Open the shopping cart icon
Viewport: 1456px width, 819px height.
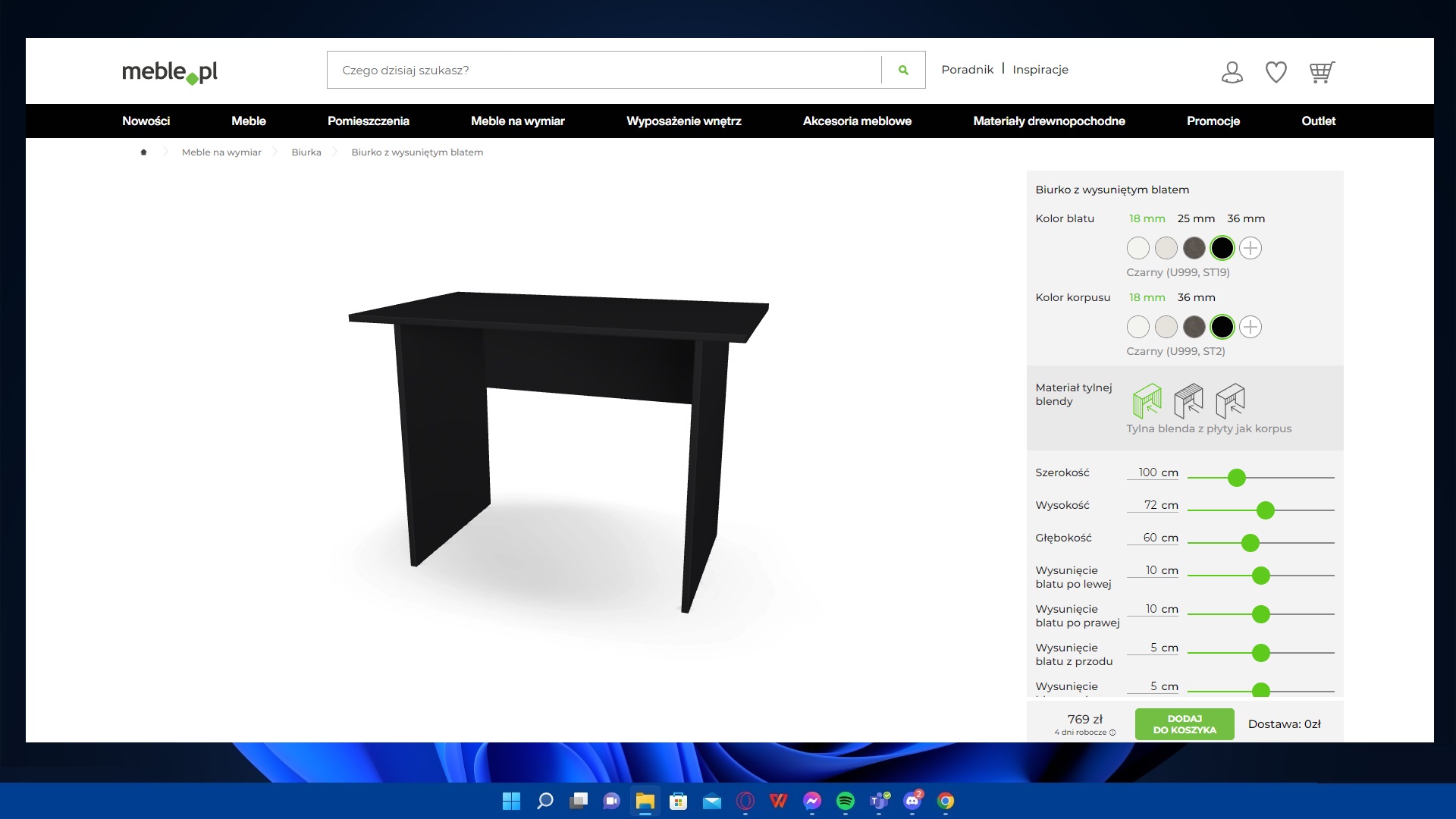click(1321, 72)
